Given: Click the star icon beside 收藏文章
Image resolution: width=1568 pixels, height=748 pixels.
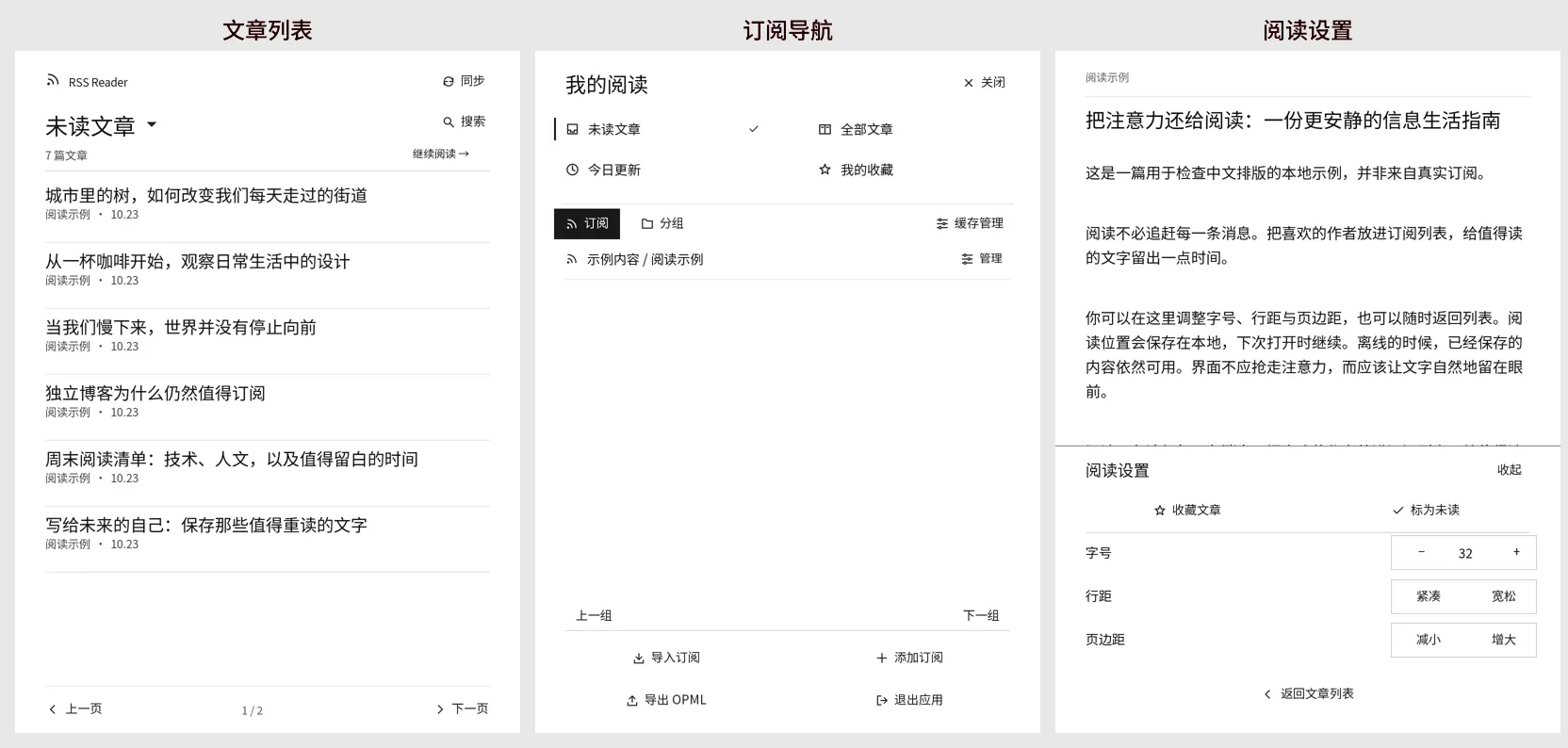Looking at the screenshot, I should [1160, 511].
